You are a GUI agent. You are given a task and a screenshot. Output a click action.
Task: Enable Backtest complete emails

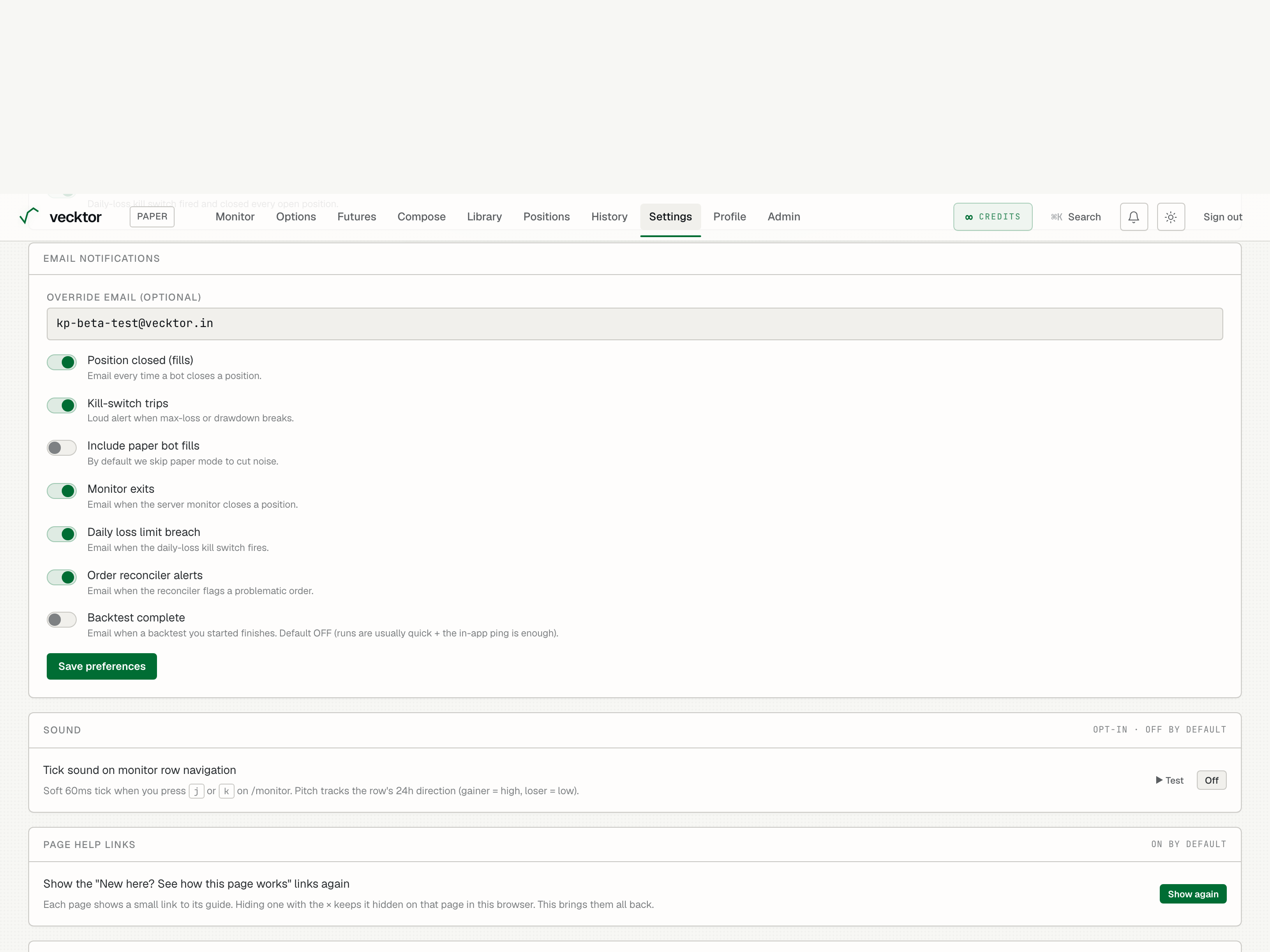(61, 620)
